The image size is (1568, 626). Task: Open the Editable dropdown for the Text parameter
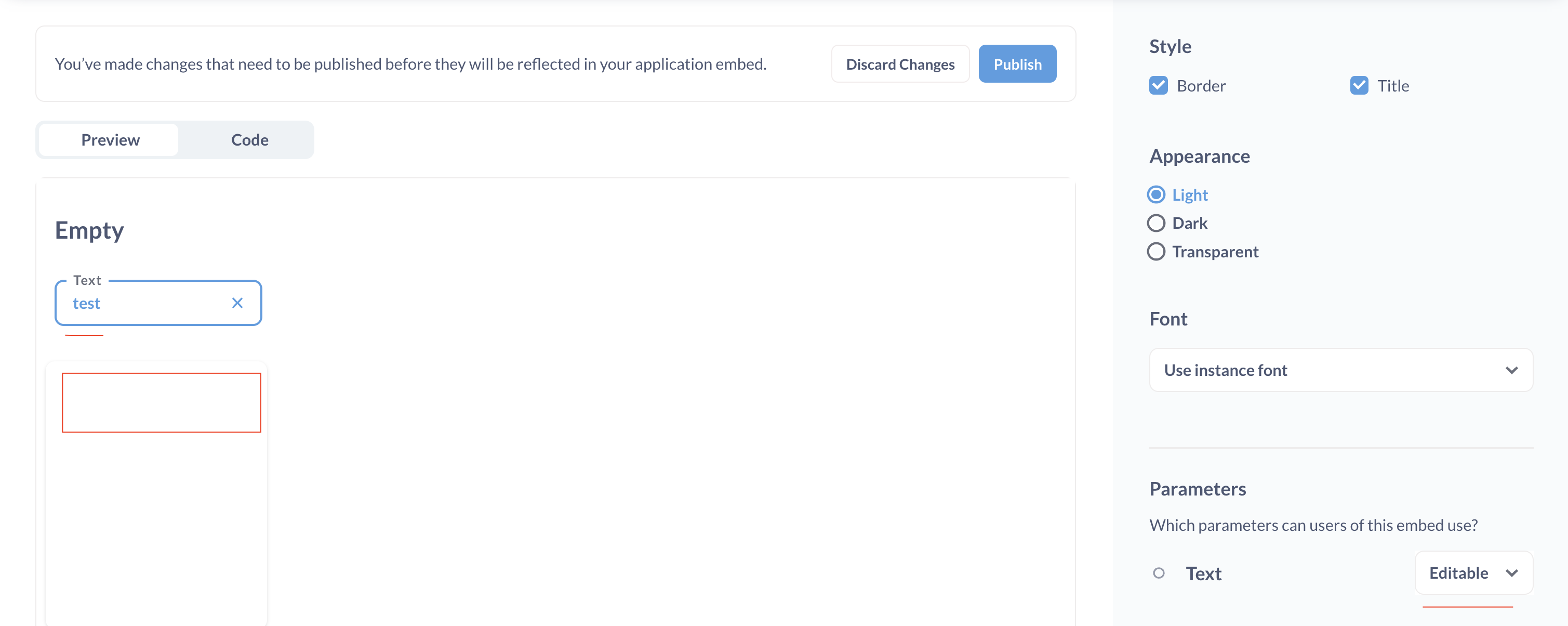[x=1473, y=573]
